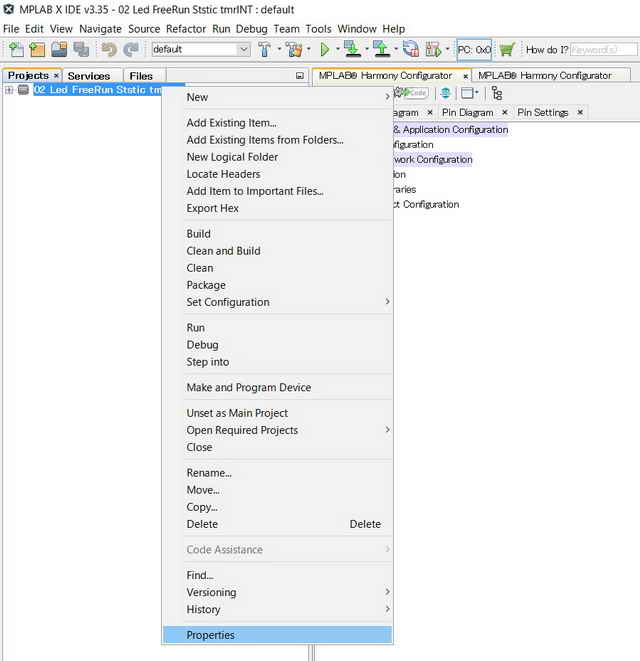Select Locate Headers menu entry

pos(278,174)
